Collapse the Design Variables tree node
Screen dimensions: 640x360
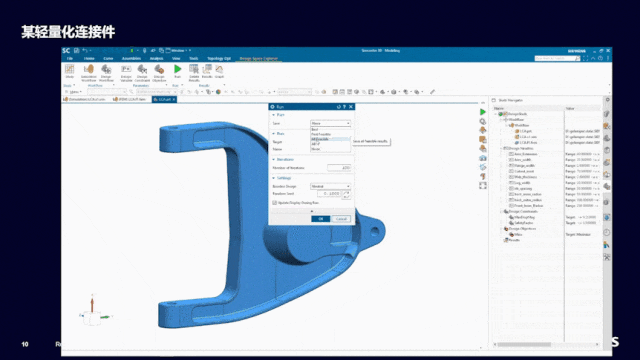[502, 149]
